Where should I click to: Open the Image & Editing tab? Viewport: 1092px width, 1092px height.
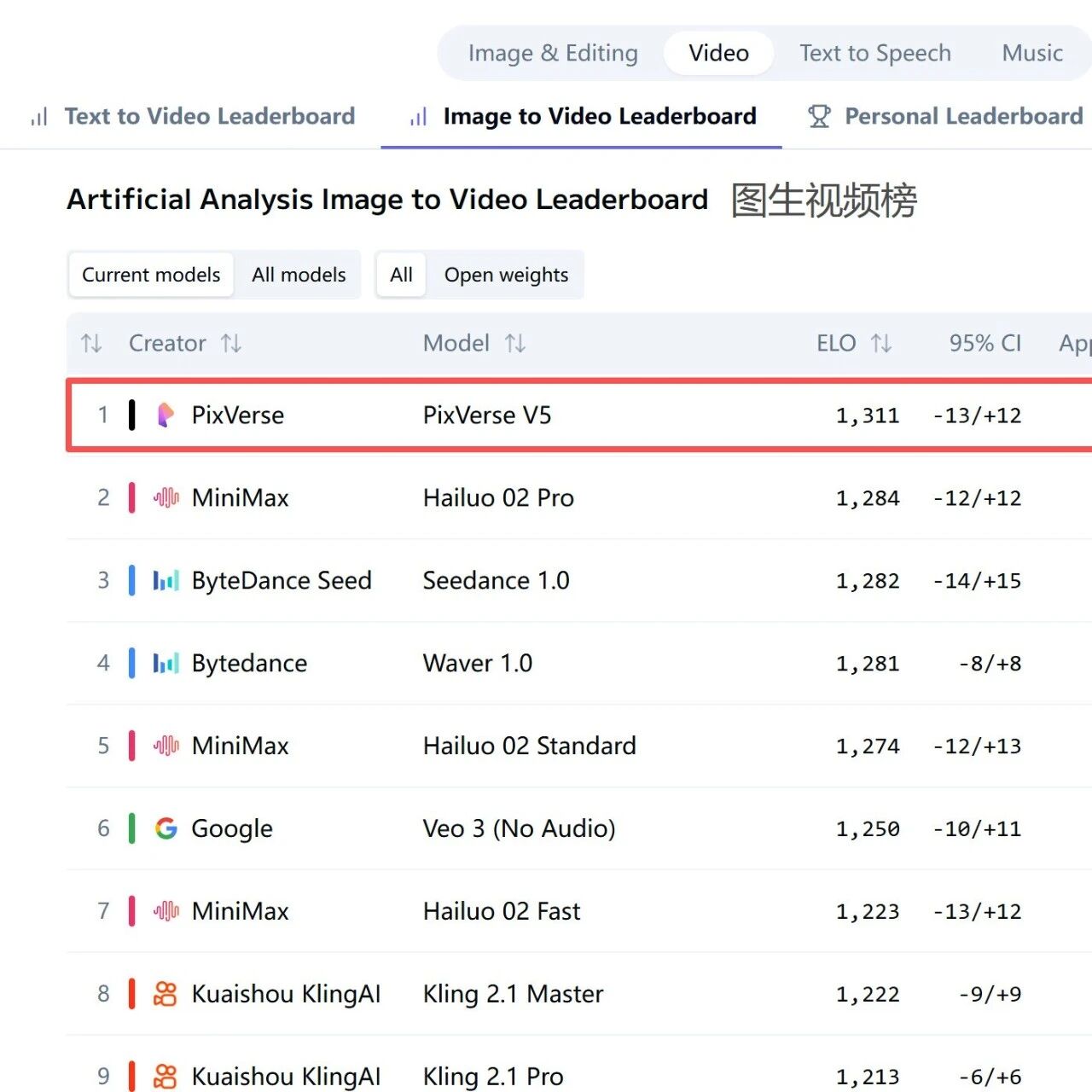(x=553, y=53)
